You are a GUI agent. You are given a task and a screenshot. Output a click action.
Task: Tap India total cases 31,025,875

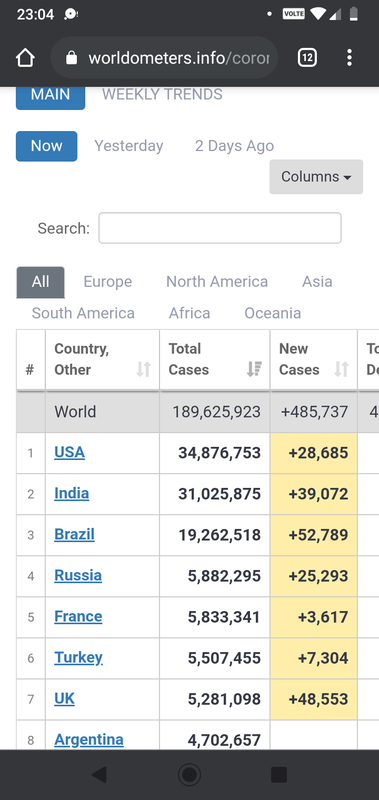point(219,494)
